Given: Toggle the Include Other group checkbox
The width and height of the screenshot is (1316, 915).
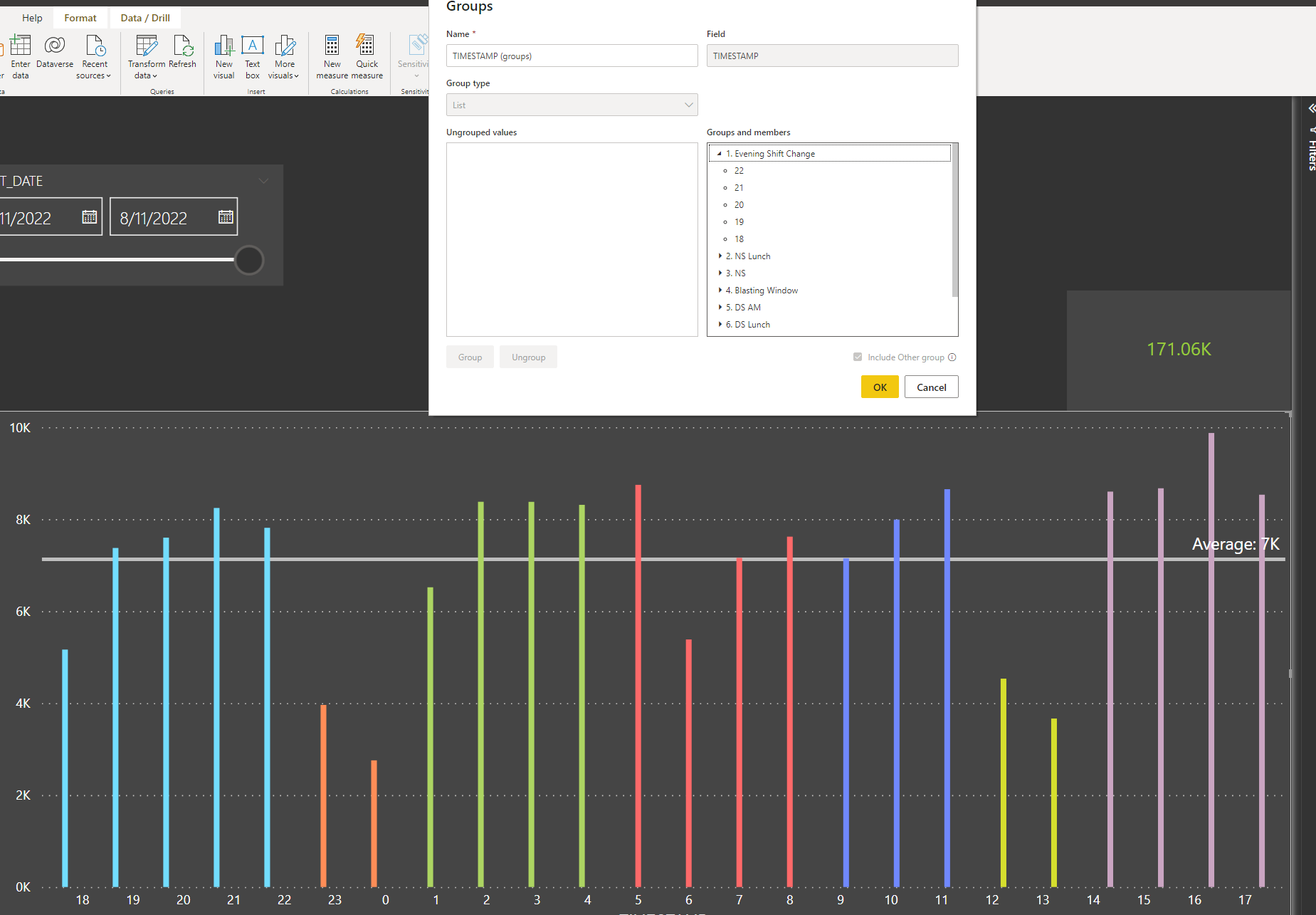Looking at the screenshot, I should pyautogui.click(x=858, y=357).
